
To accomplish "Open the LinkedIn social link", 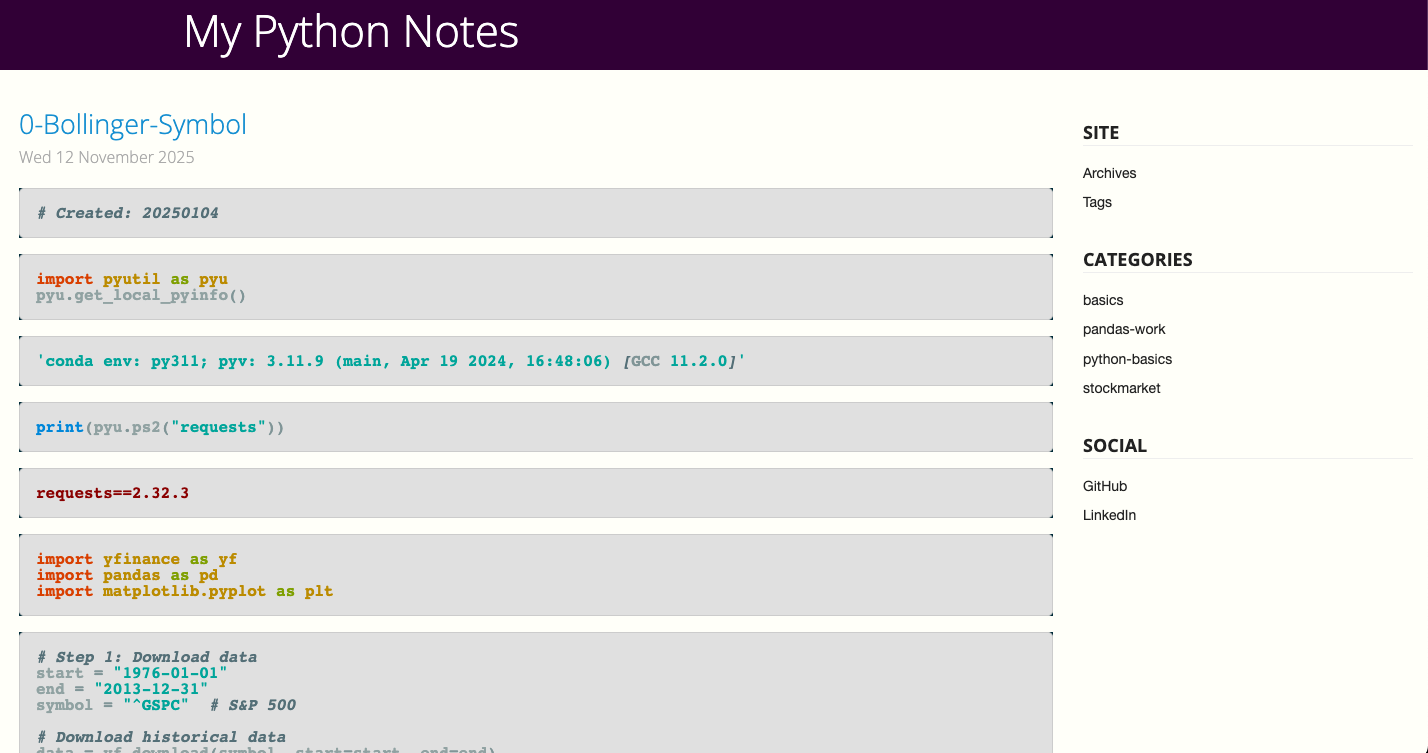I will click(1109, 515).
